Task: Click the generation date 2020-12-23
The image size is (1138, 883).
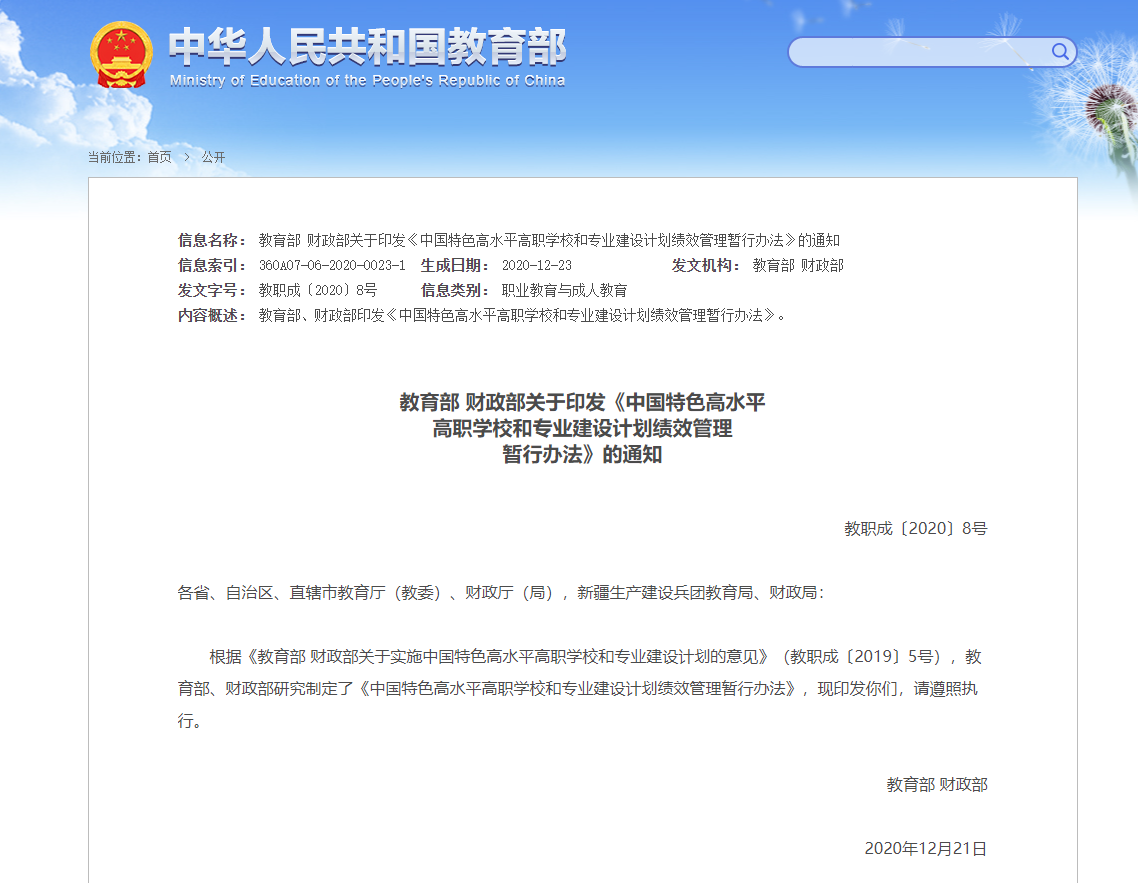Action: click(x=536, y=266)
